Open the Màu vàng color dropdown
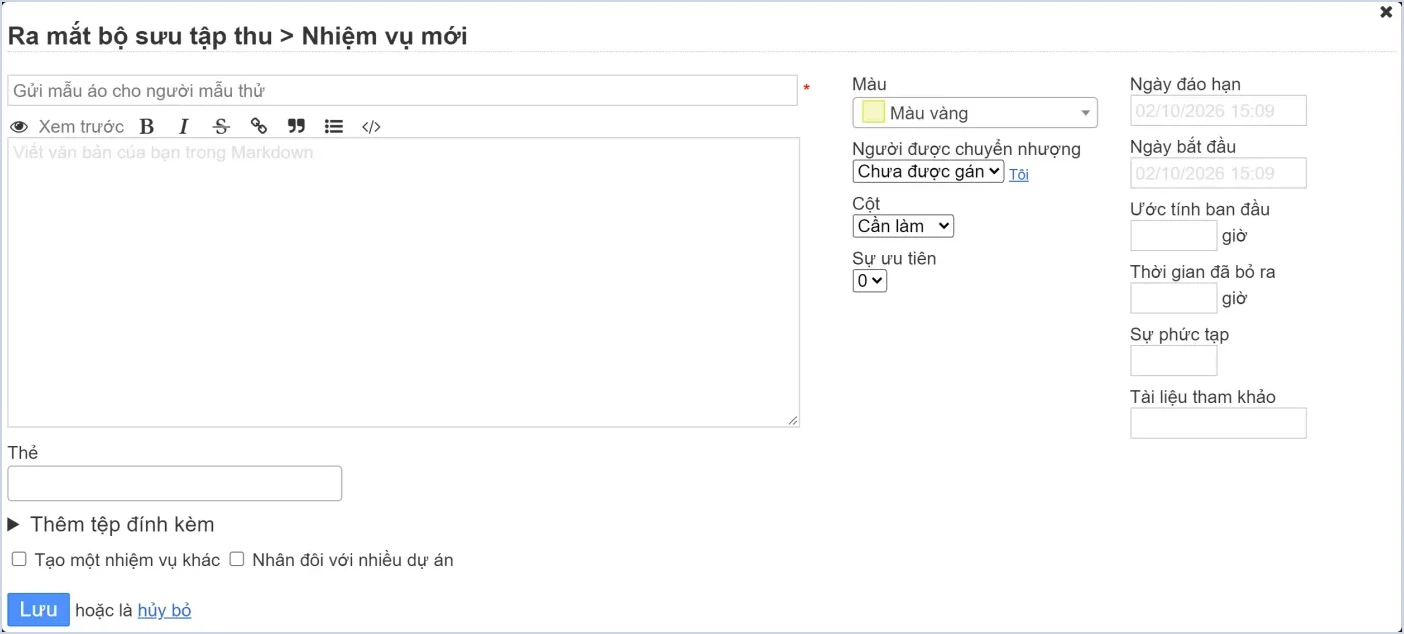Image resolution: width=1404 pixels, height=634 pixels. [975, 113]
